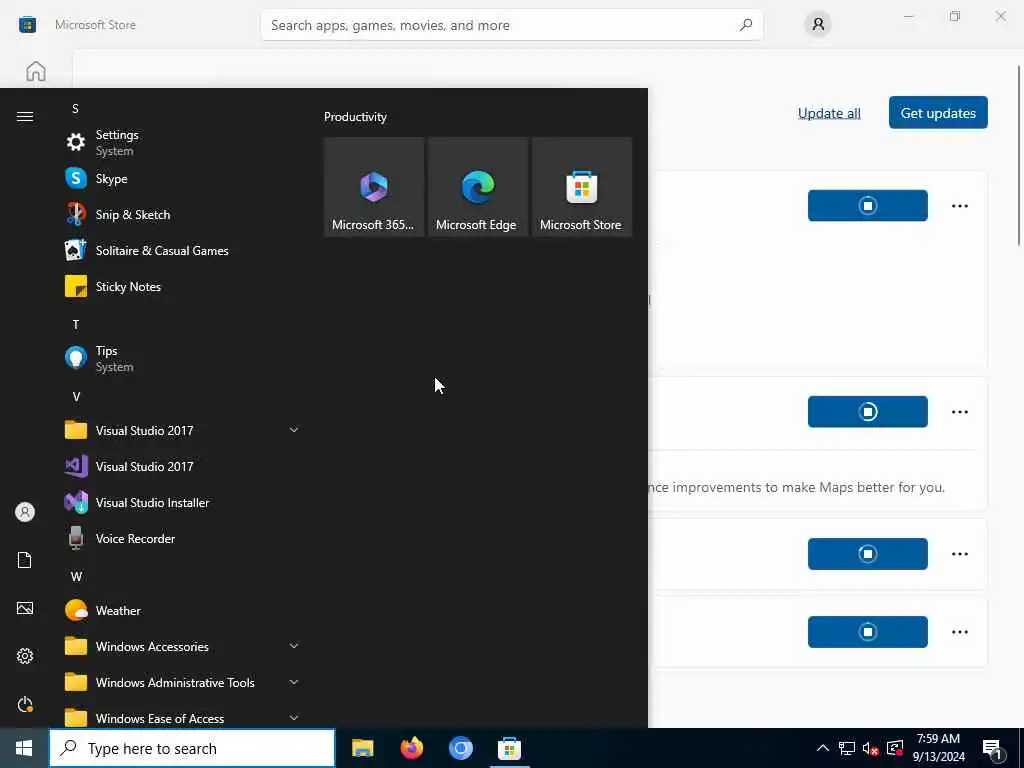The width and height of the screenshot is (1024, 768).
Task: Expand the Start menu hamburger button
Action: point(25,116)
